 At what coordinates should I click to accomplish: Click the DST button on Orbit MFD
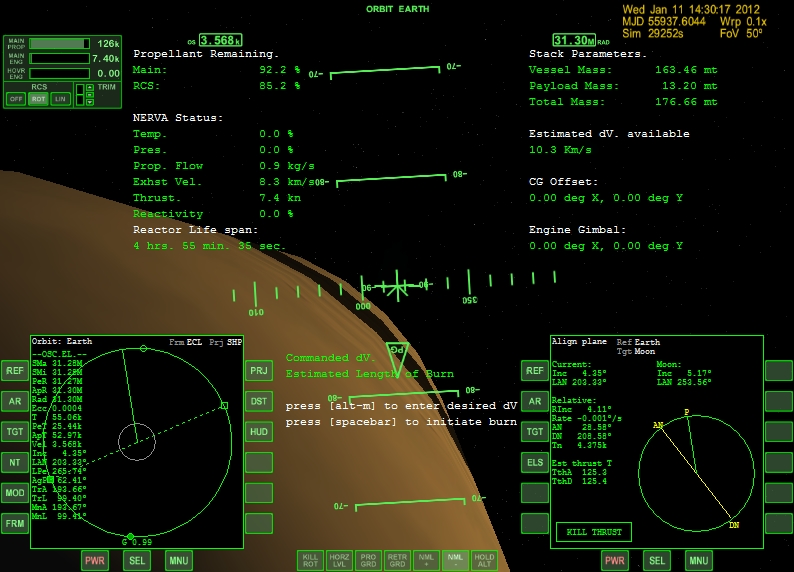pos(259,401)
